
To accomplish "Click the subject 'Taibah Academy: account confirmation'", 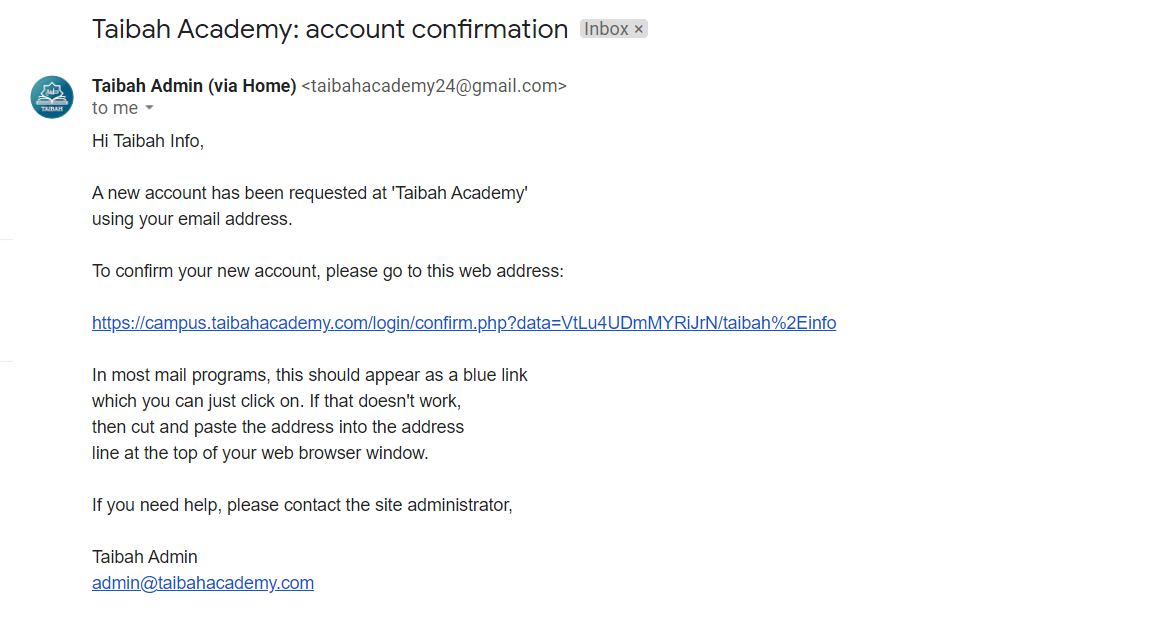I will [330, 29].
